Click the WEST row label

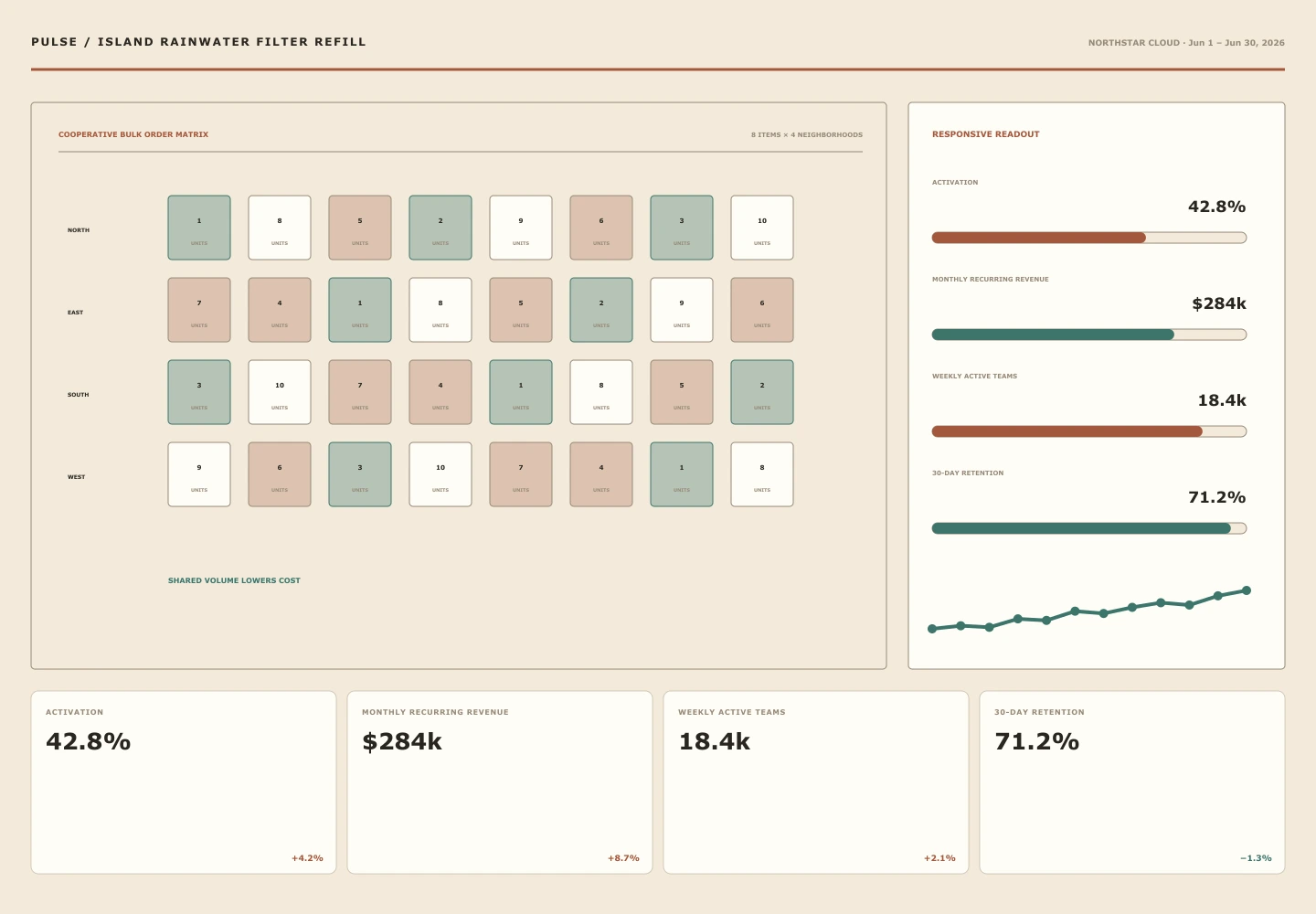[x=77, y=477]
